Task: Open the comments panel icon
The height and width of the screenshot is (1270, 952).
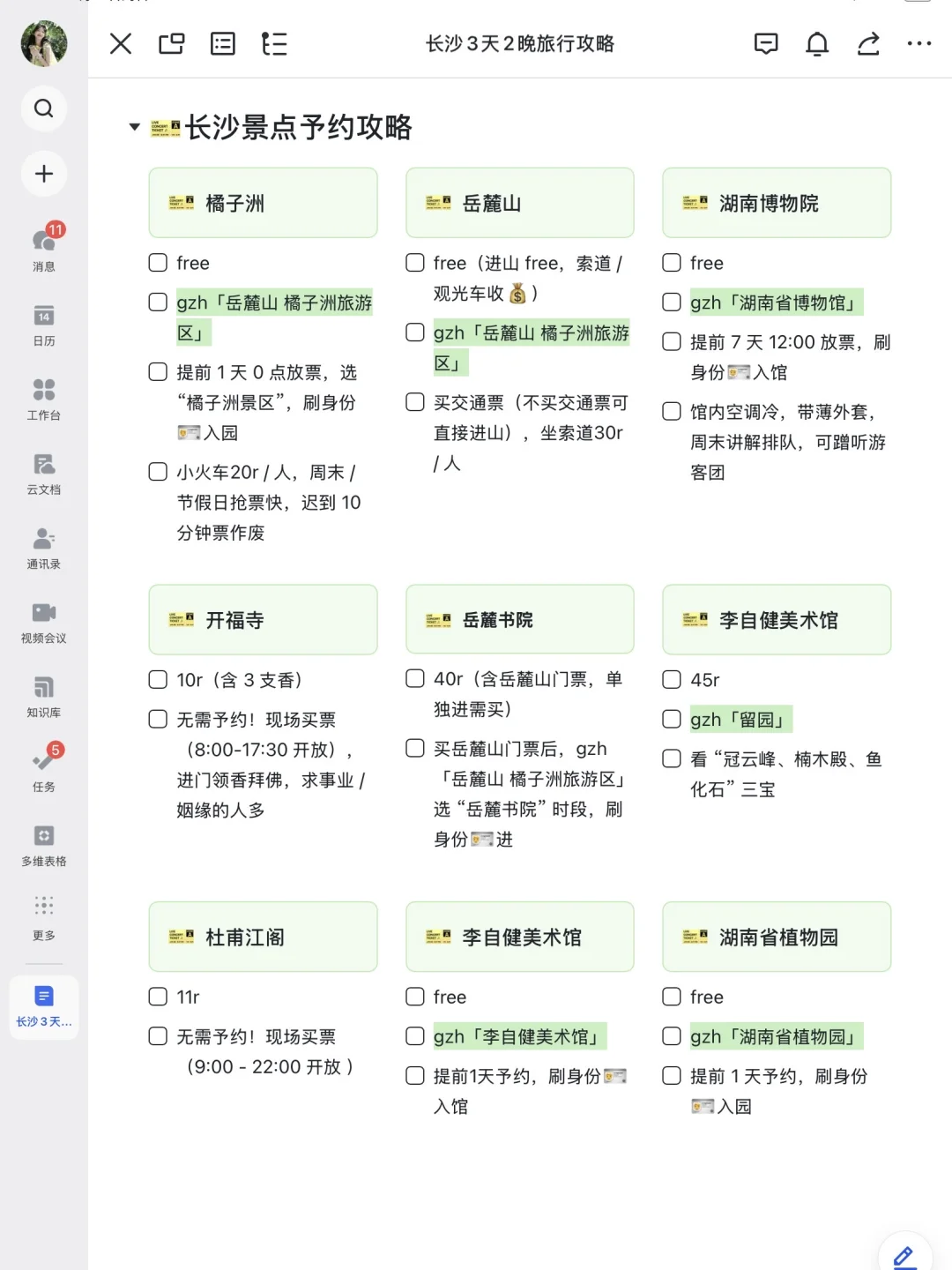Action: [766, 43]
